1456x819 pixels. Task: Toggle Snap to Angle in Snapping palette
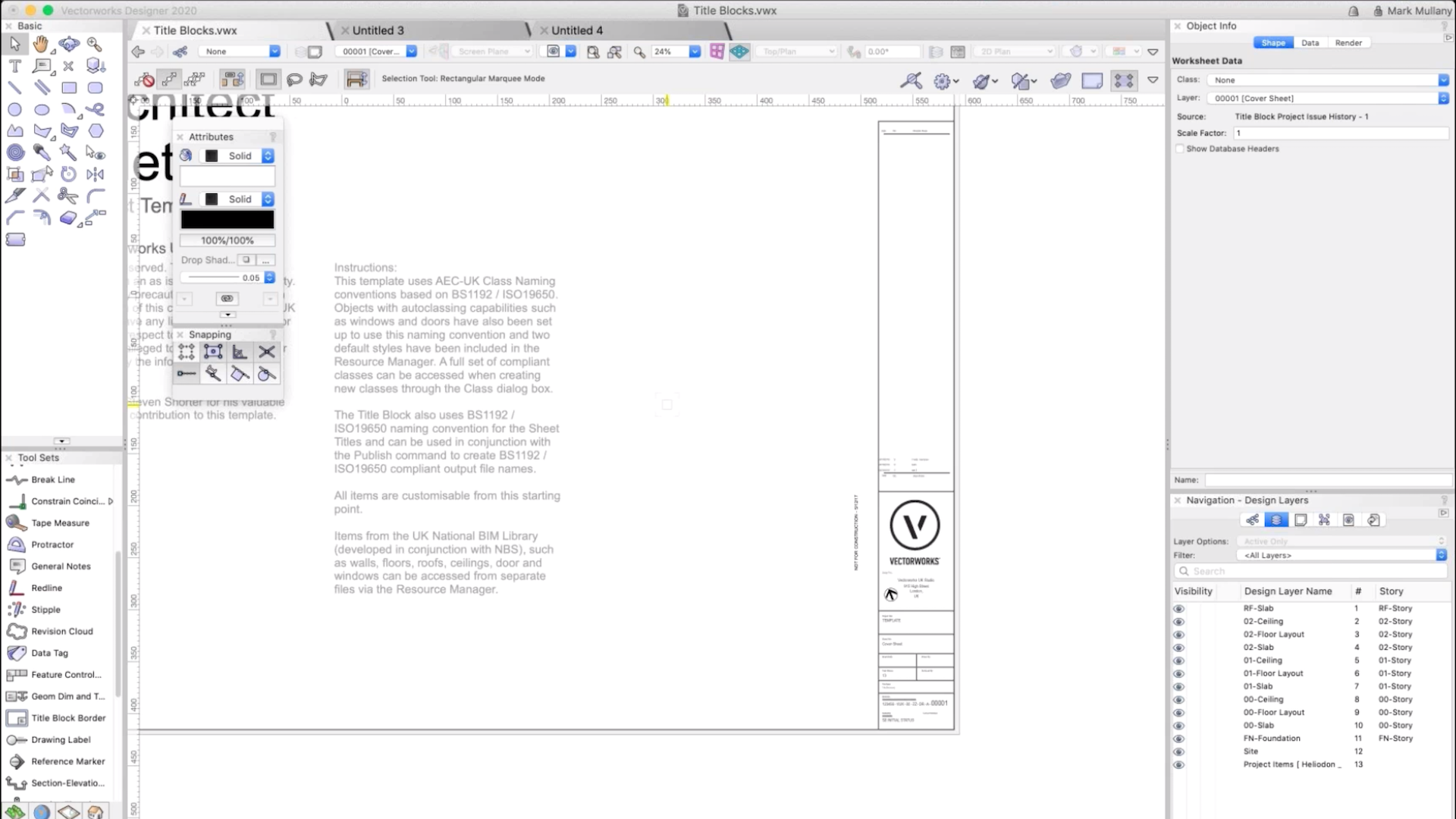[240, 352]
